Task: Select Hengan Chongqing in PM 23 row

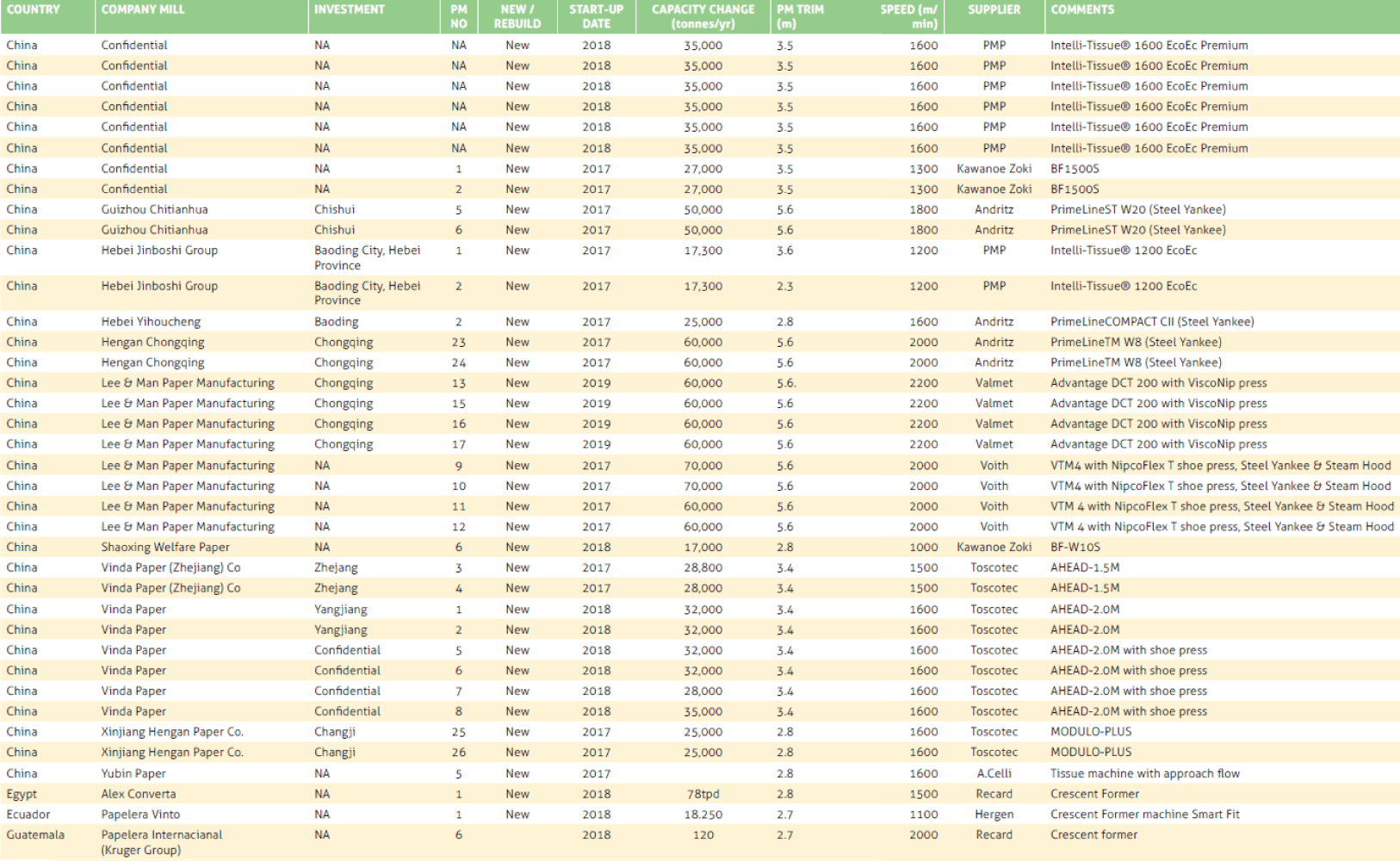Action: [152, 343]
